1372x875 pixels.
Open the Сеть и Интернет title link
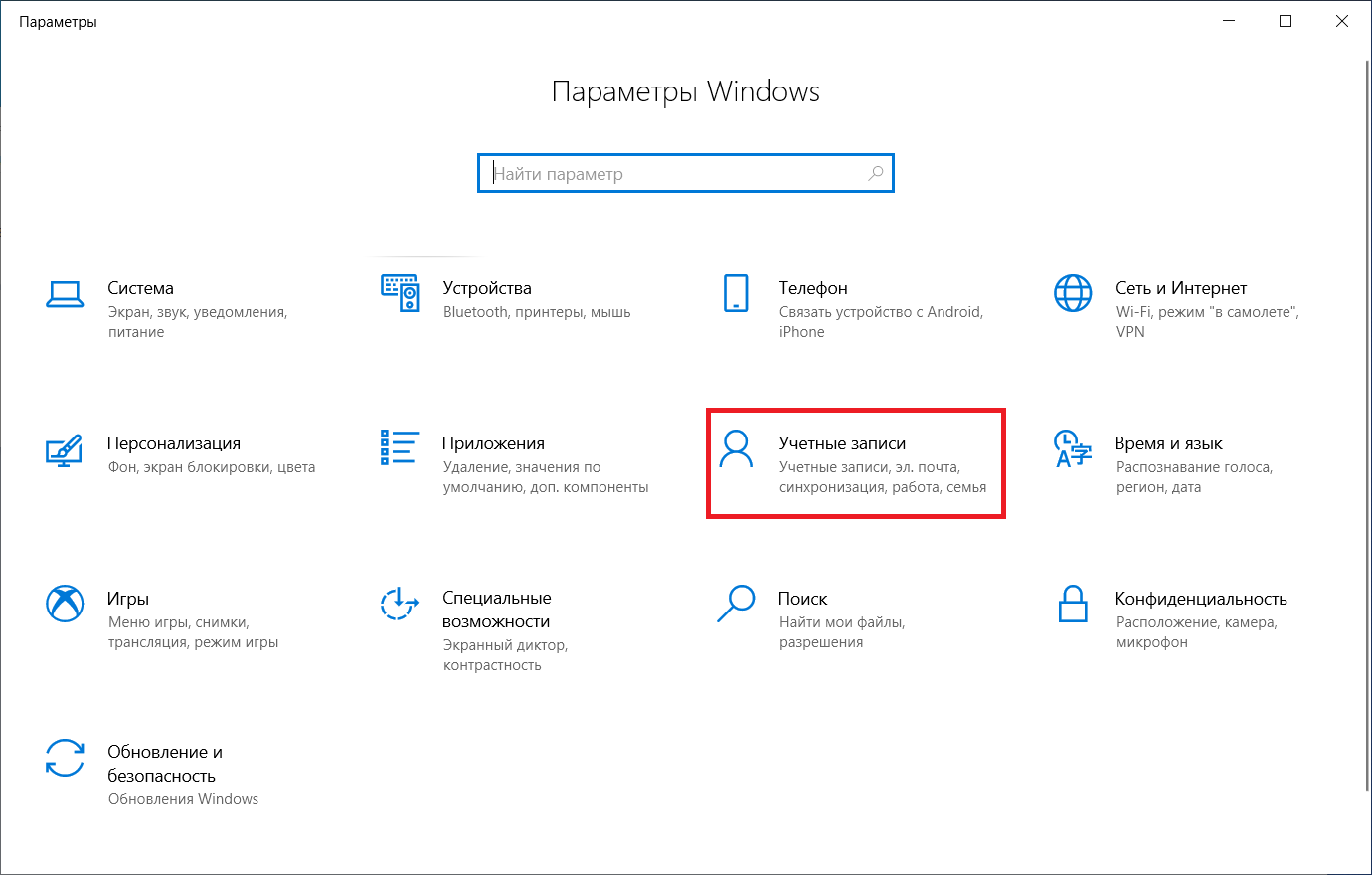[1180, 288]
